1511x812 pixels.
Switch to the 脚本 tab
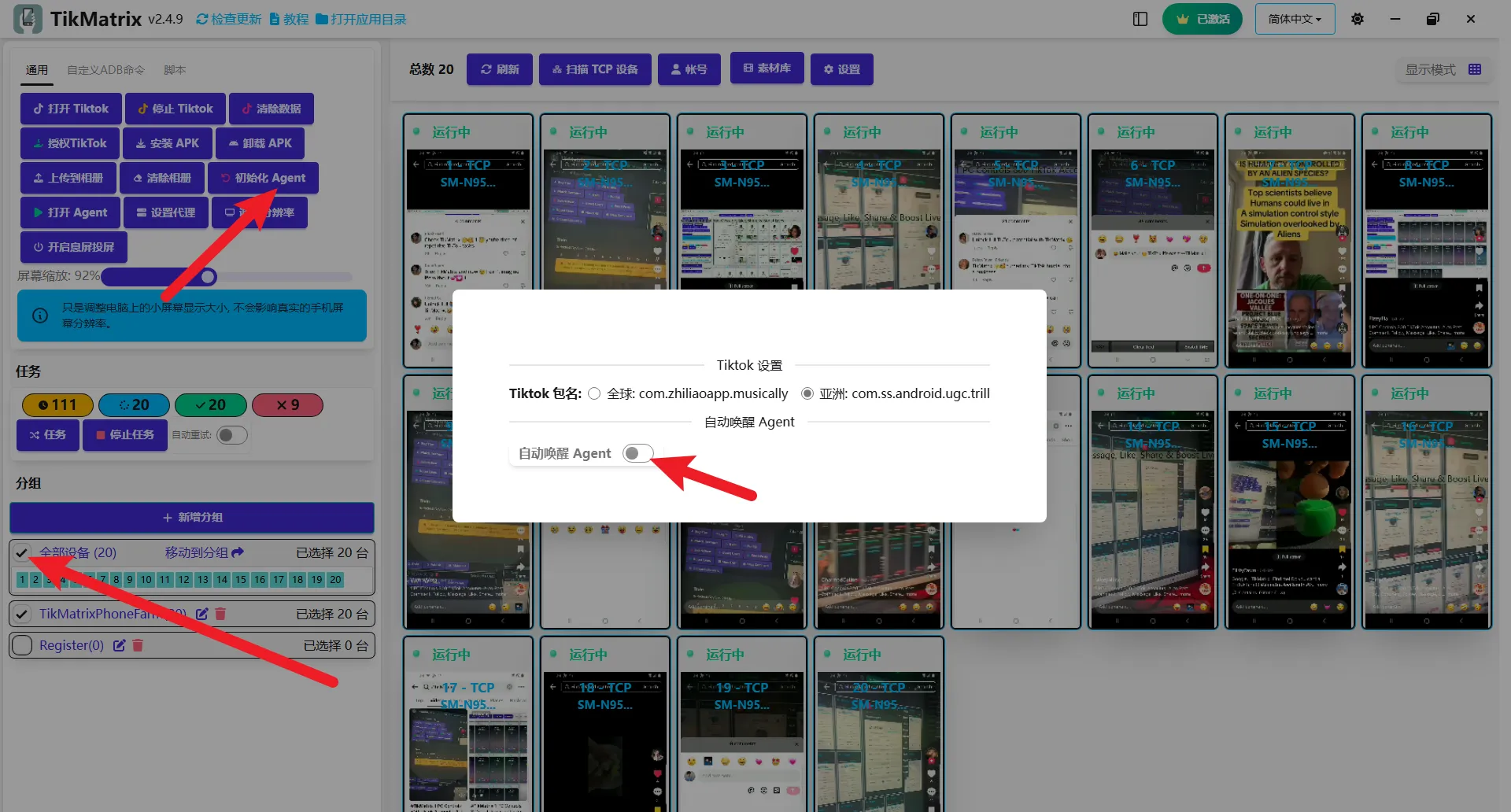pos(175,69)
